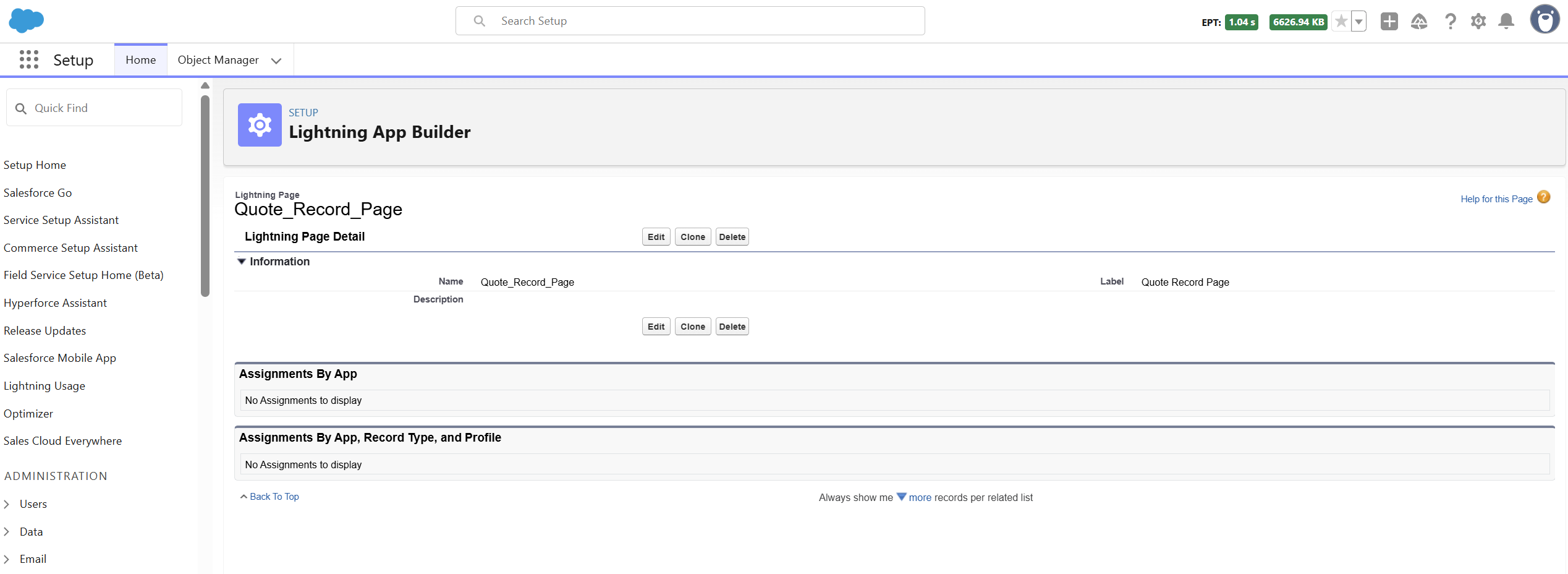Click the bottom Clone button

tap(693, 327)
